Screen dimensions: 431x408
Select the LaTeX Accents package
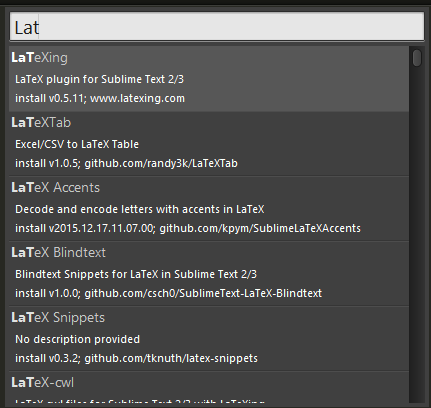pyautogui.click(x=209, y=209)
